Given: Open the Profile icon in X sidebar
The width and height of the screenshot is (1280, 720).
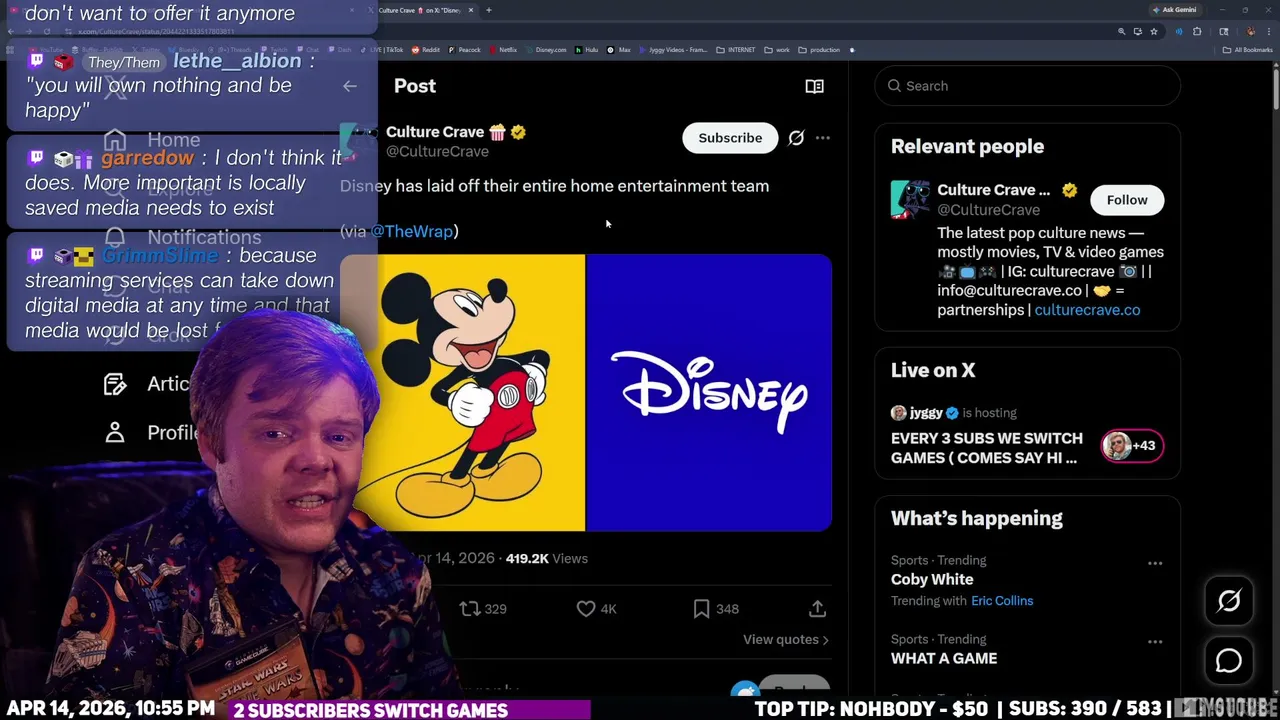Looking at the screenshot, I should click(x=115, y=432).
